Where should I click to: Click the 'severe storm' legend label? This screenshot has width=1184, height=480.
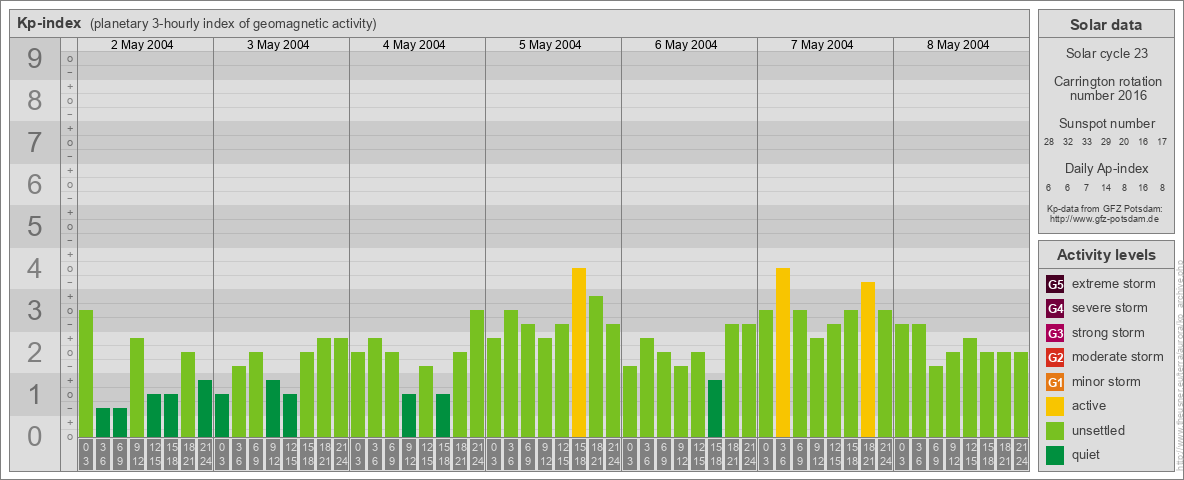point(1110,308)
